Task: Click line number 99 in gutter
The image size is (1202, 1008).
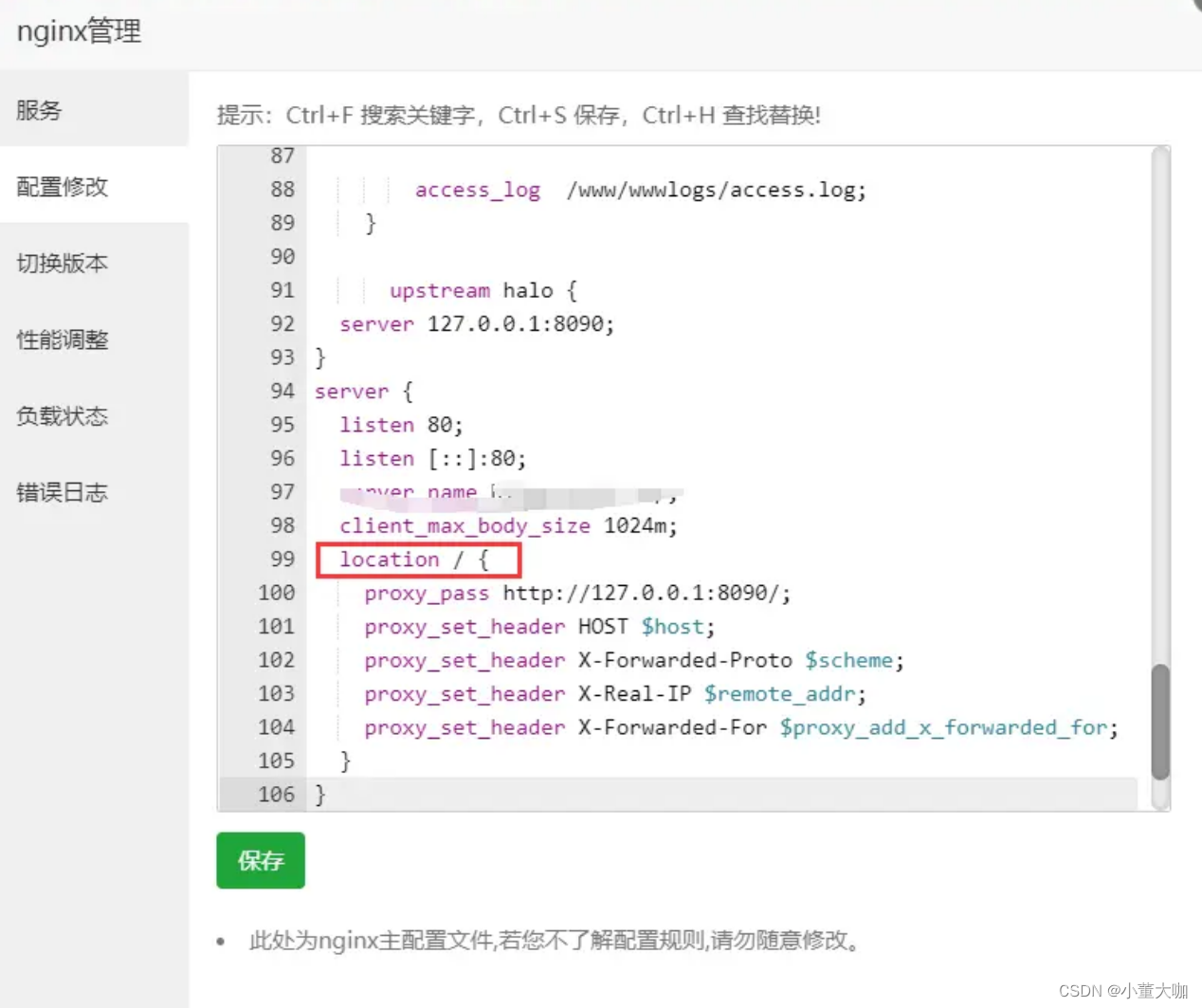Action: click(x=282, y=559)
